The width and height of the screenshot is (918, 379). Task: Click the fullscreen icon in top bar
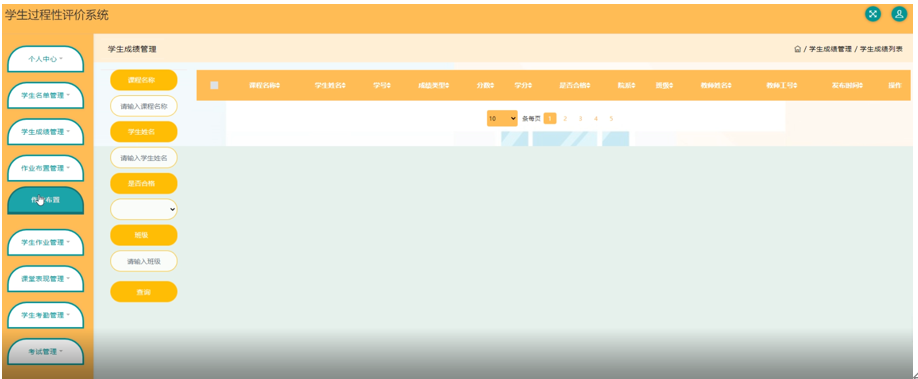873,15
